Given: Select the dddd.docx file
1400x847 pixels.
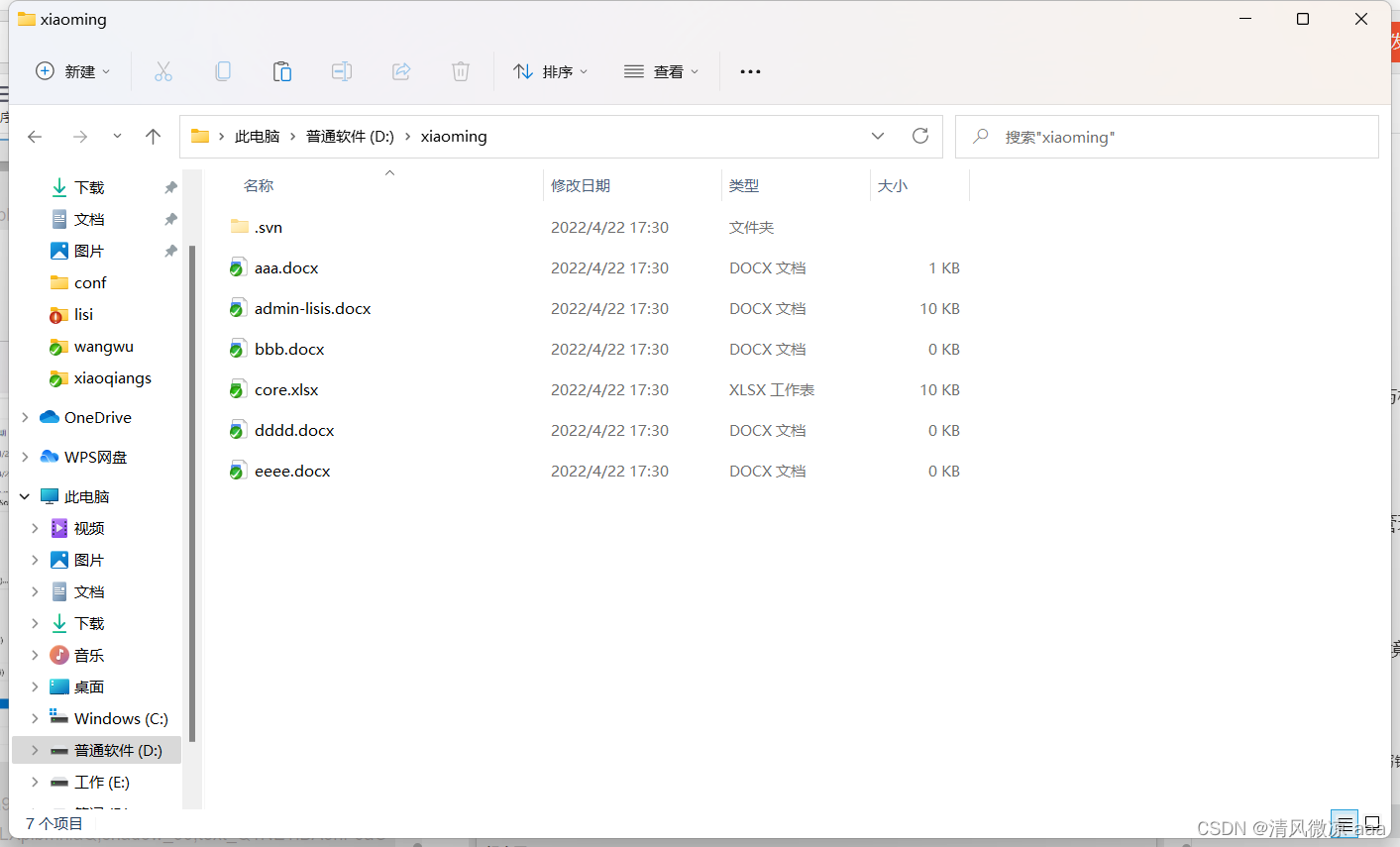Looking at the screenshot, I should coord(294,430).
